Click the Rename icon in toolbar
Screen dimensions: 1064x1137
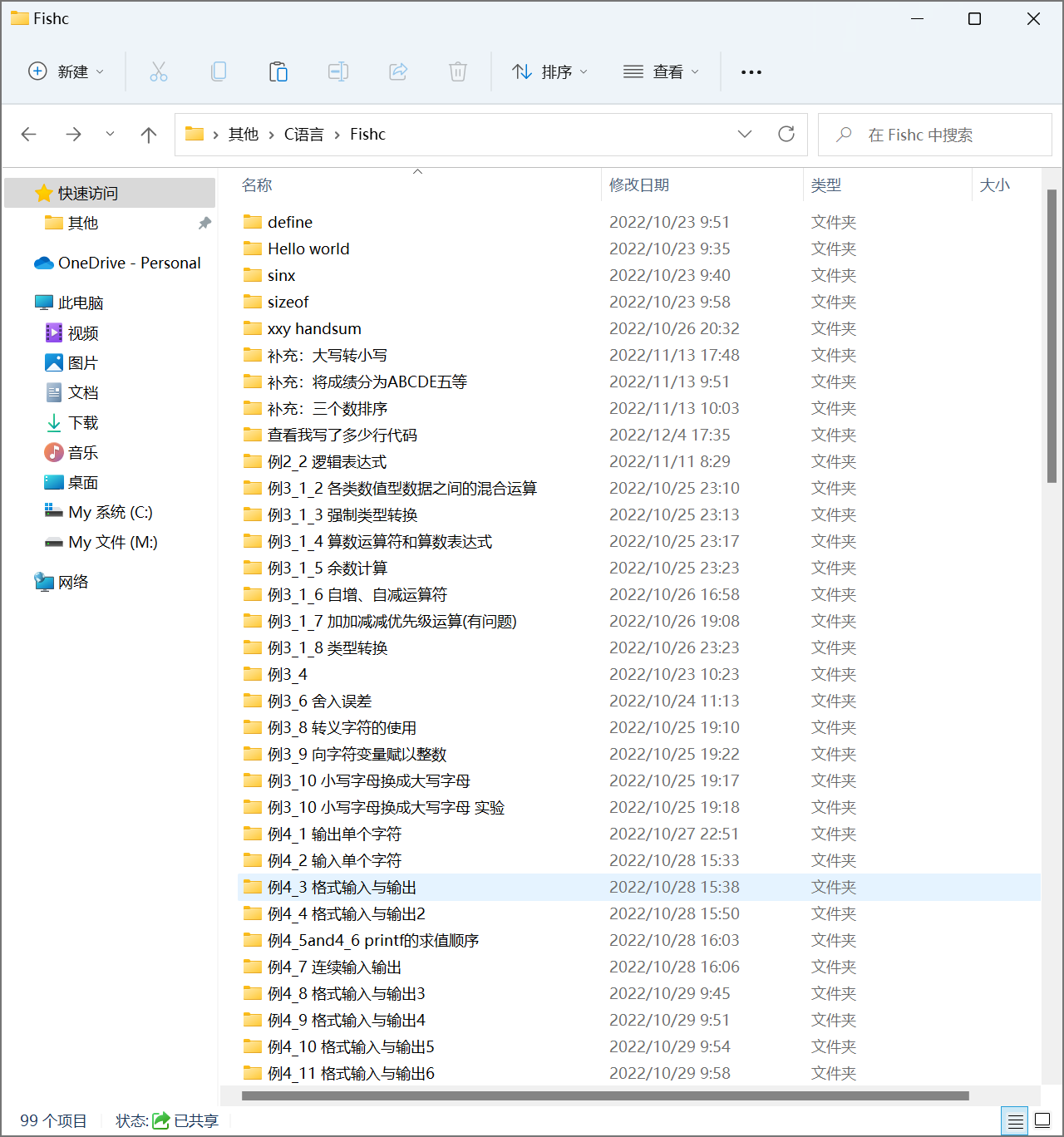coord(338,72)
